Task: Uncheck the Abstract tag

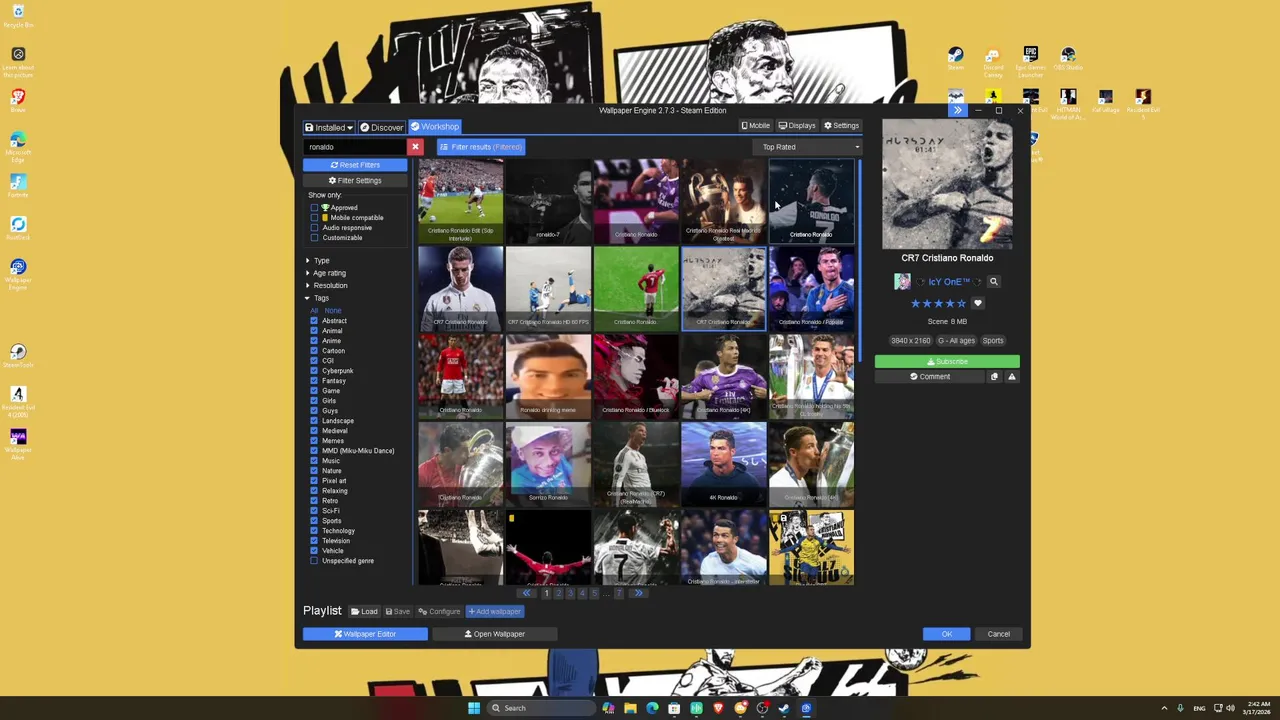Action: pyautogui.click(x=314, y=321)
